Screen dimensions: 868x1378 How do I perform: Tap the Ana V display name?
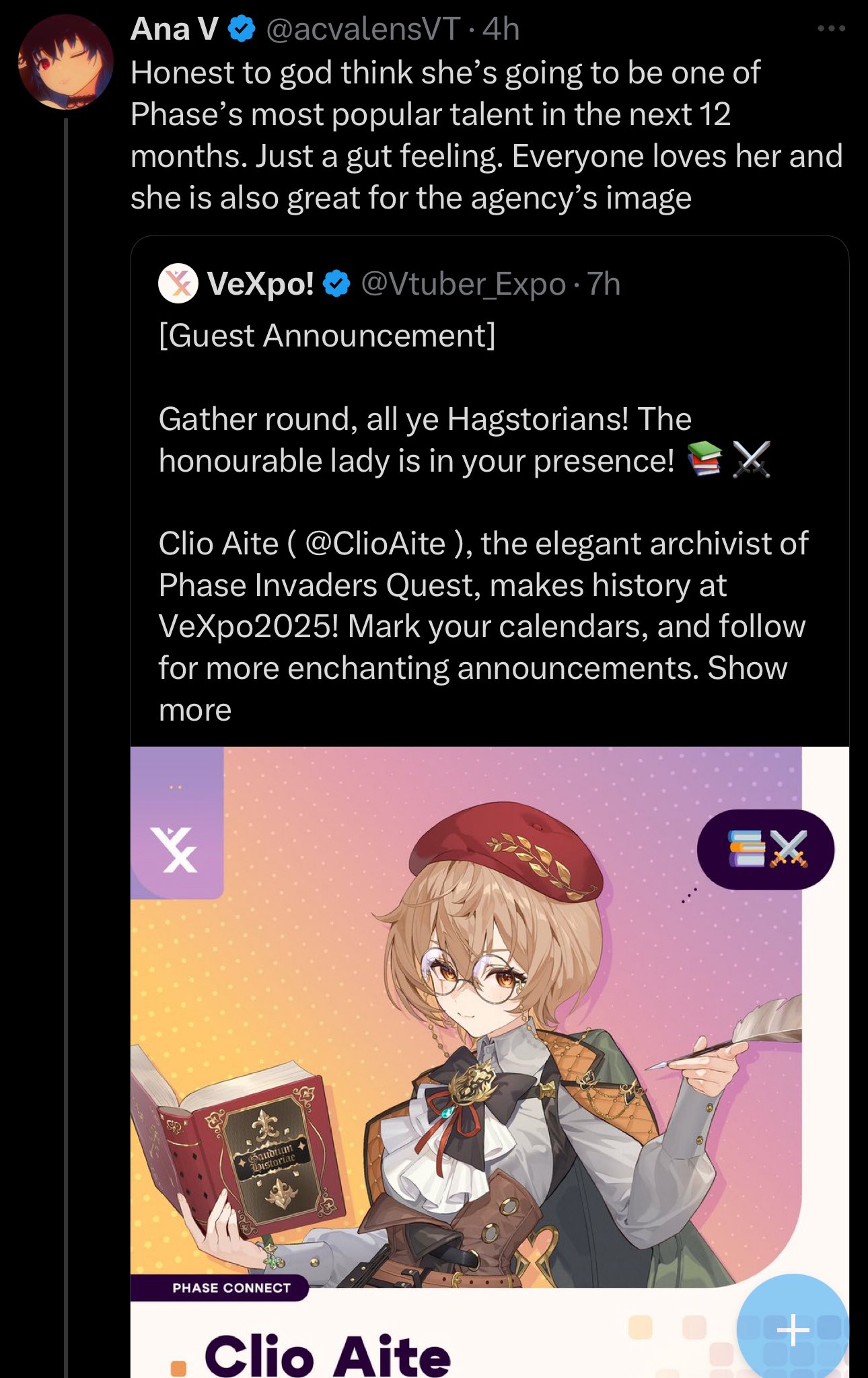coord(174,29)
